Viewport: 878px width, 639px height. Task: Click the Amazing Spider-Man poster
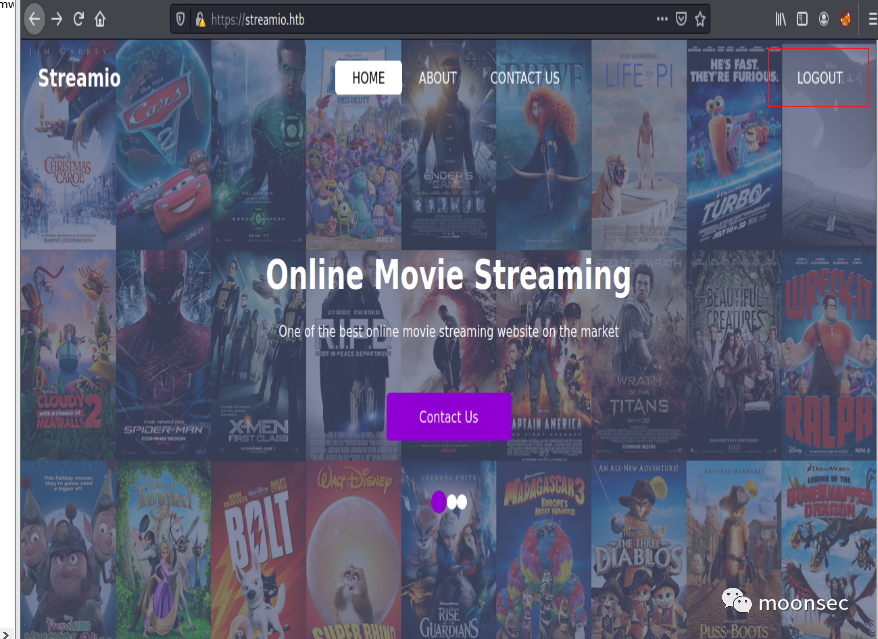(x=164, y=355)
